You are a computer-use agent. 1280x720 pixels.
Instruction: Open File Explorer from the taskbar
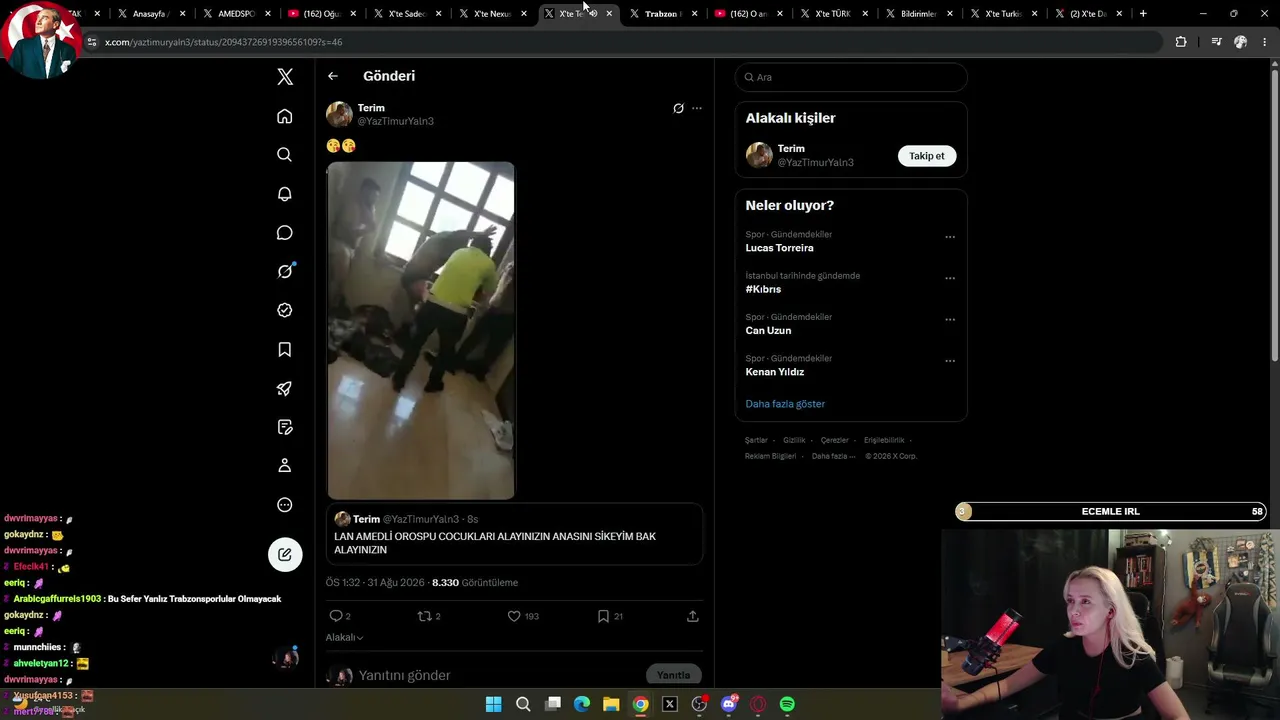click(x=611, y=704)
